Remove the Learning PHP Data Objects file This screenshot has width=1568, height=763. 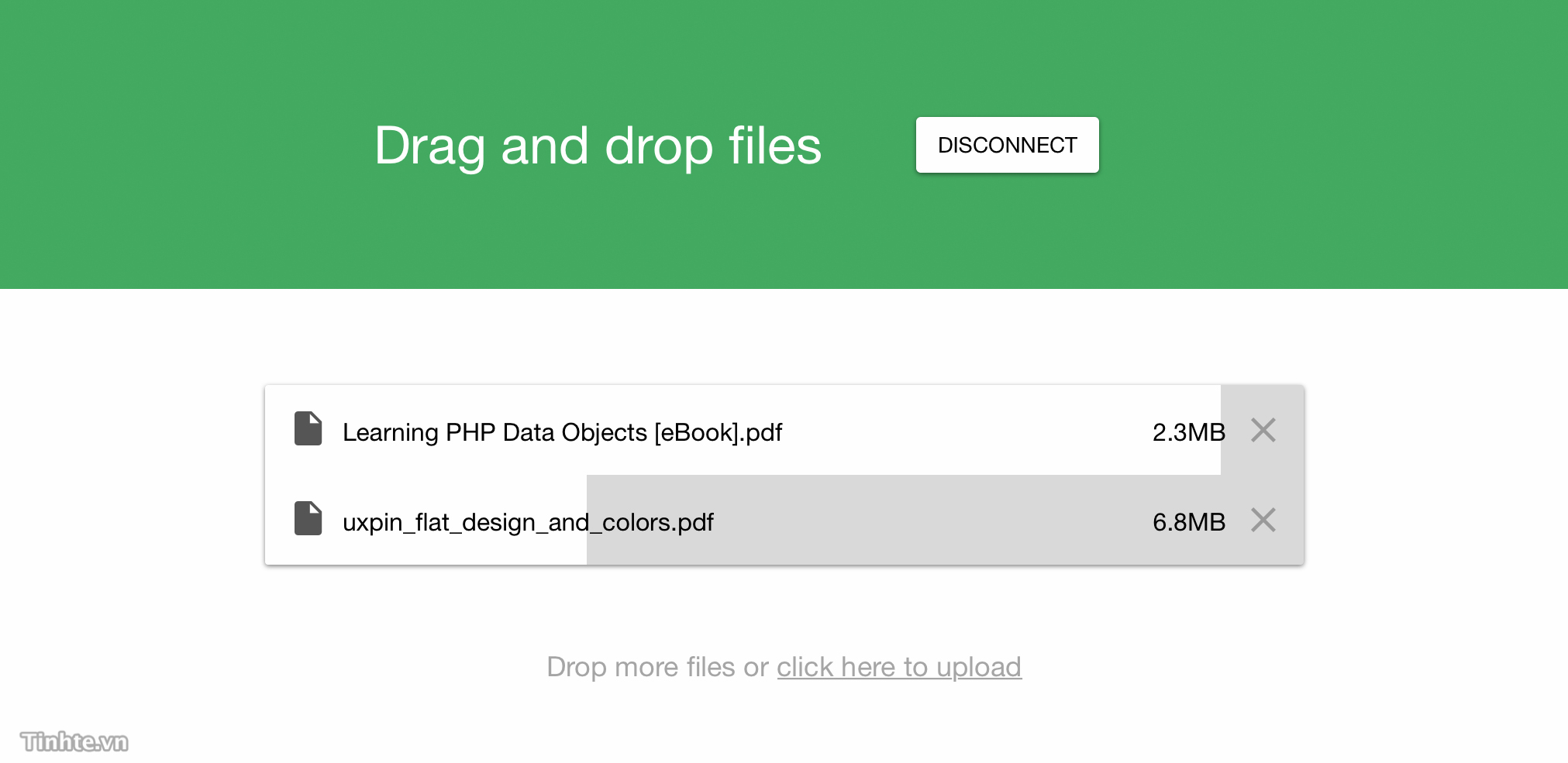click(x=1263, y=430)
